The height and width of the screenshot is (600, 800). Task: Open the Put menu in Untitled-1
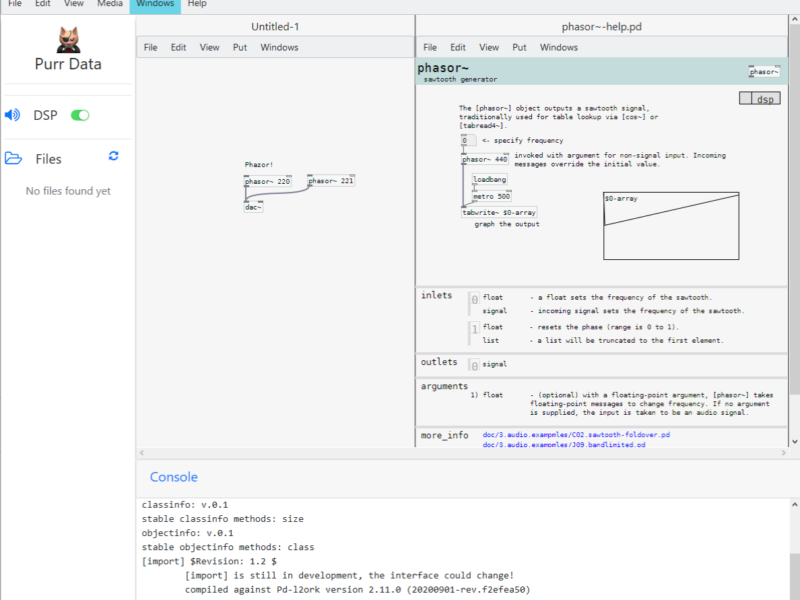click(x=240, y=47)
